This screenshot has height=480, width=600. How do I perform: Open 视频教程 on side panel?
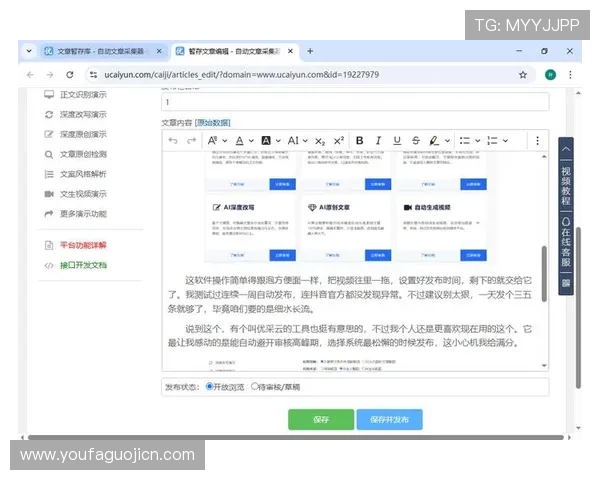(566, 186)
